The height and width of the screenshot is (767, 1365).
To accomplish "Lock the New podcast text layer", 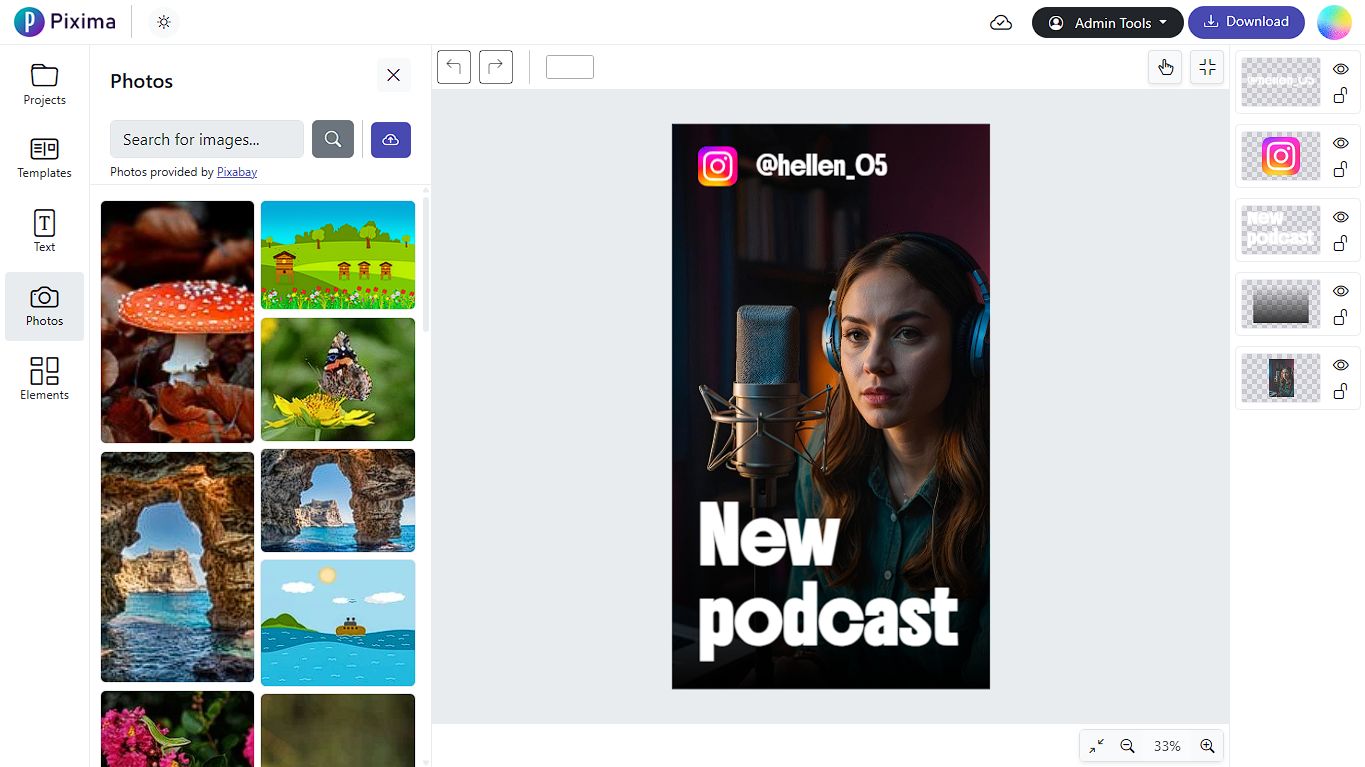I will pos(1341,243).
